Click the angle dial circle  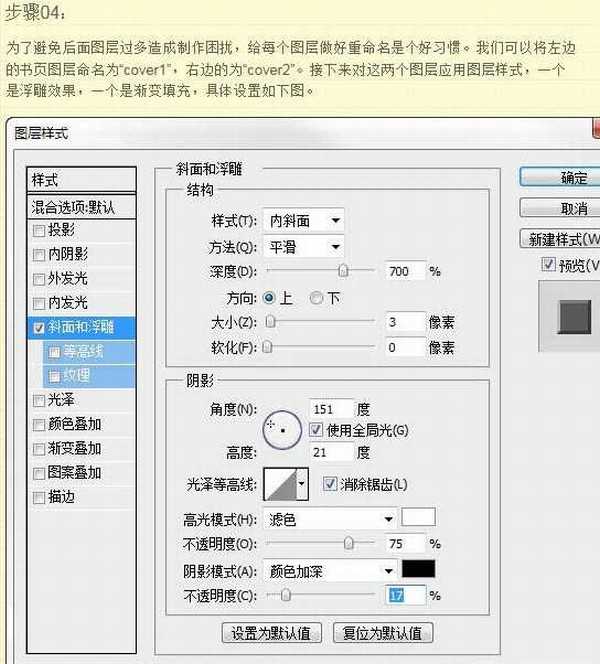(282, 428)
